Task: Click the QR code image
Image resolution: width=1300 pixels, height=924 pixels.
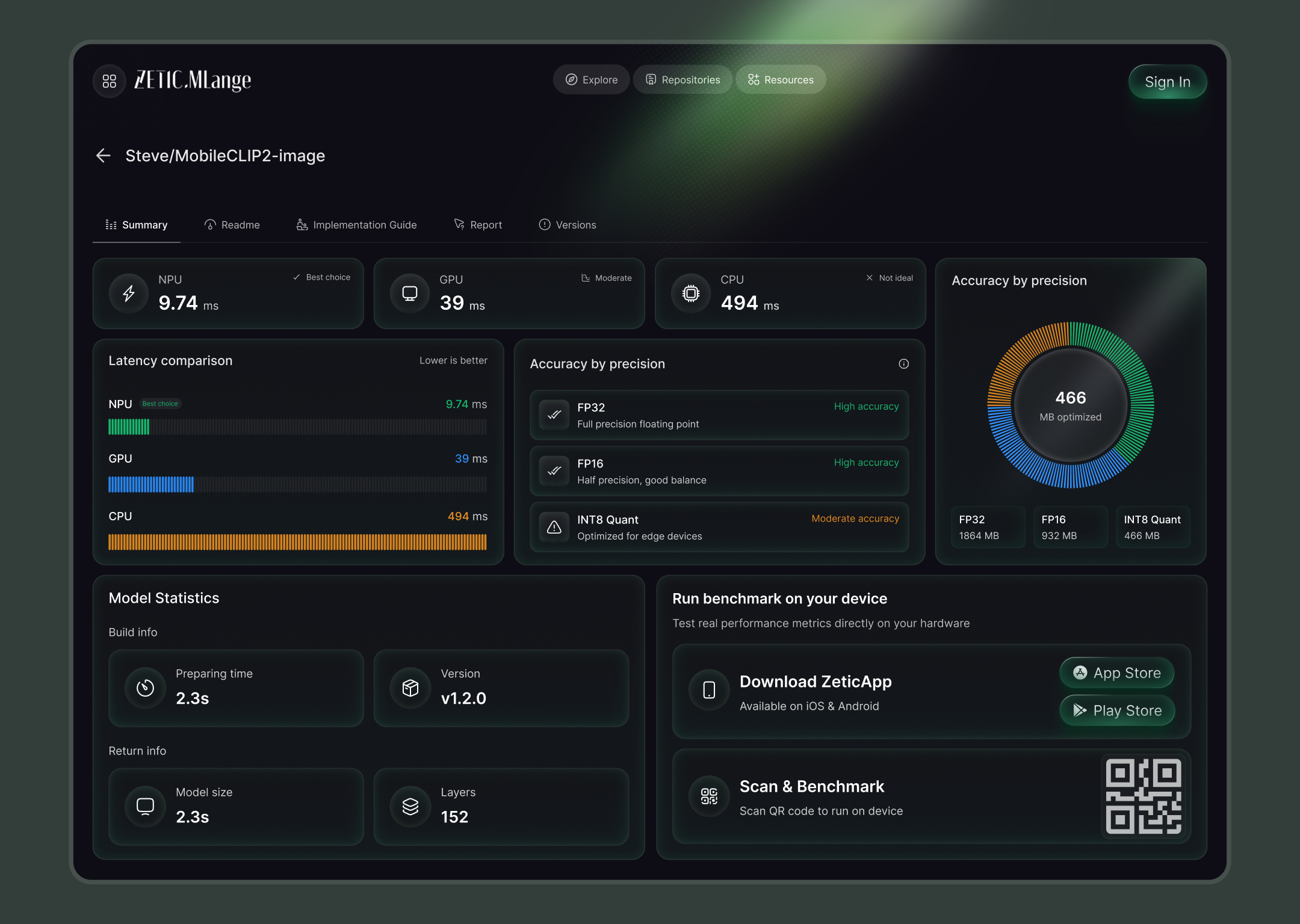Action: pyautogui.click(x=1144, y=796)
